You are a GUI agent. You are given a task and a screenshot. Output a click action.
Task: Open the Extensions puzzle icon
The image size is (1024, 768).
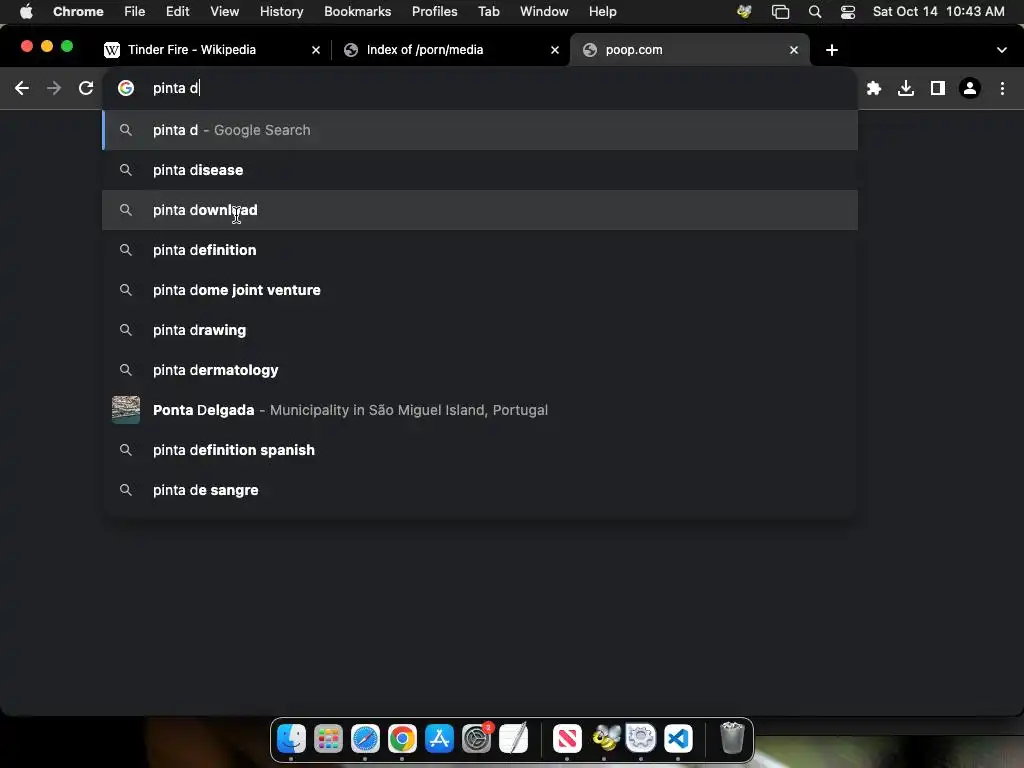(x=874, y=88)
